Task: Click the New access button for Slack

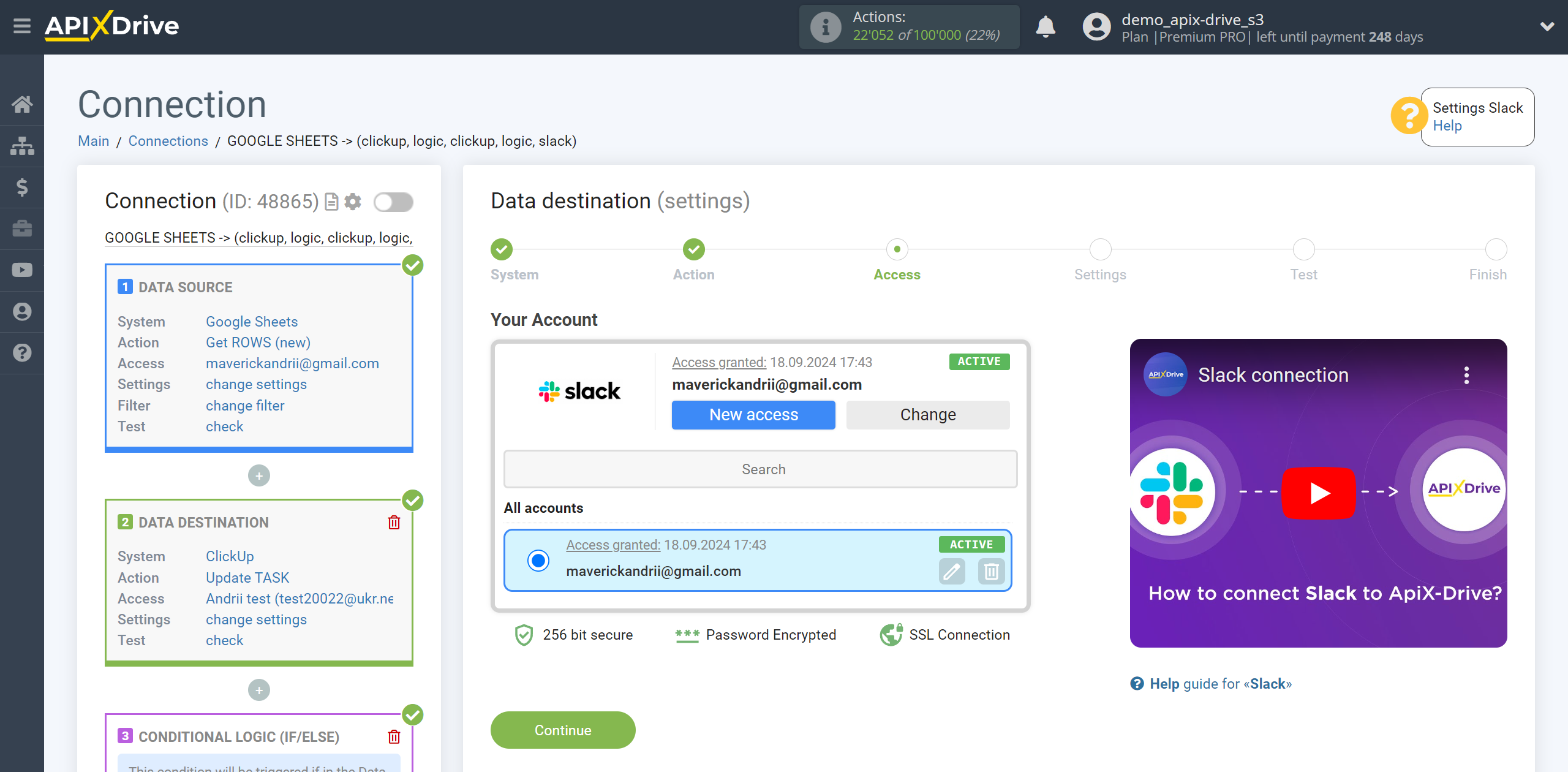Action: pyautogui.click(x=753, y=415)
